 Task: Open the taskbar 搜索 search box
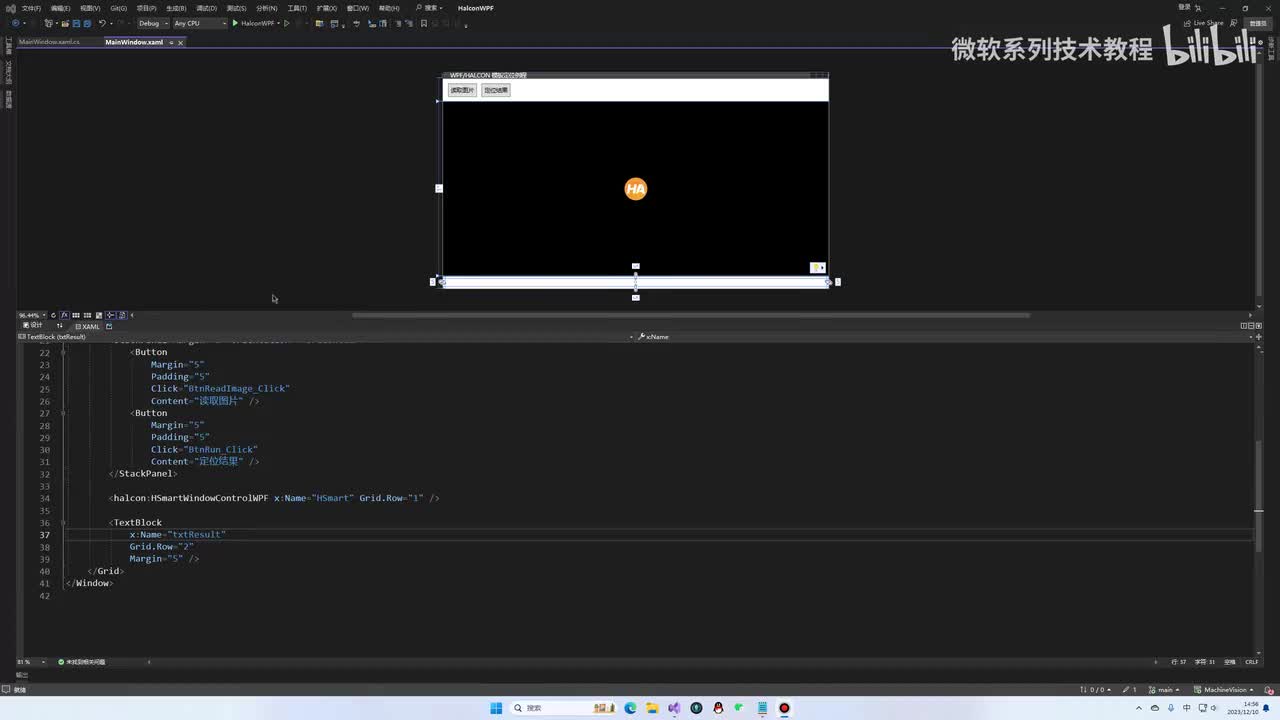[562, 708]
